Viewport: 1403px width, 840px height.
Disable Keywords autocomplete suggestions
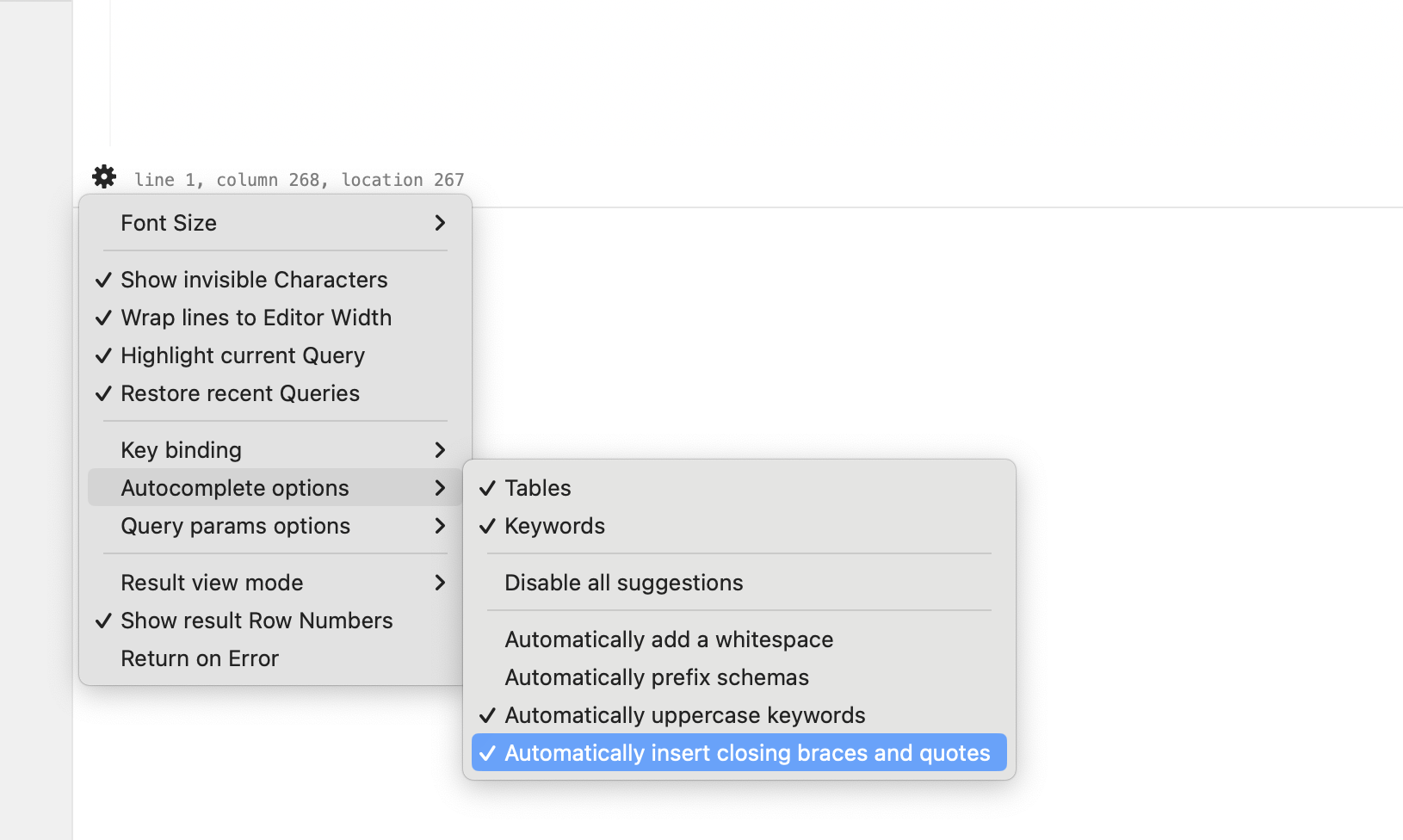point(554,525)
